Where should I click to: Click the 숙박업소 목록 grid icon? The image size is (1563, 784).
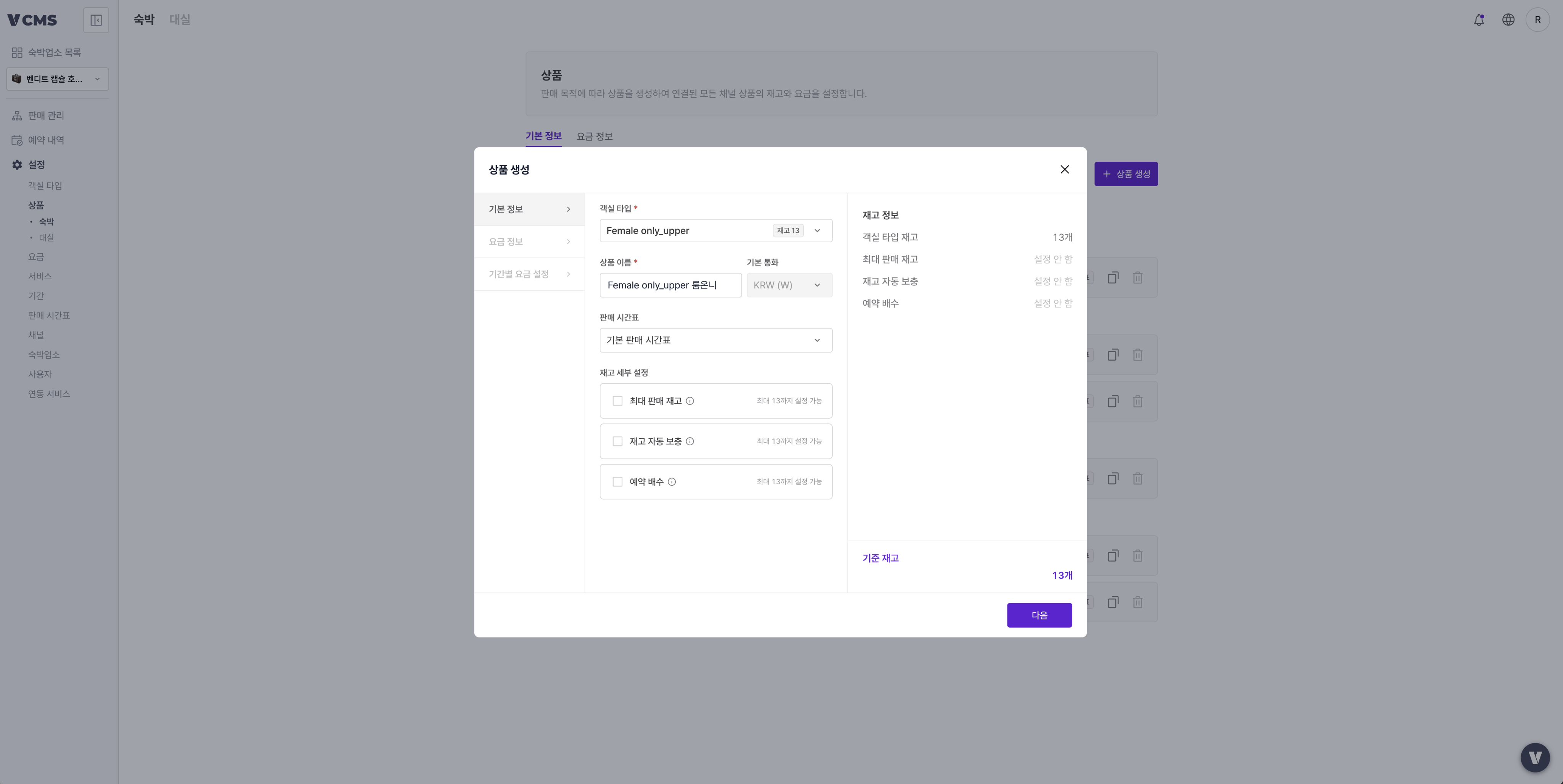(x=17, y=53)
